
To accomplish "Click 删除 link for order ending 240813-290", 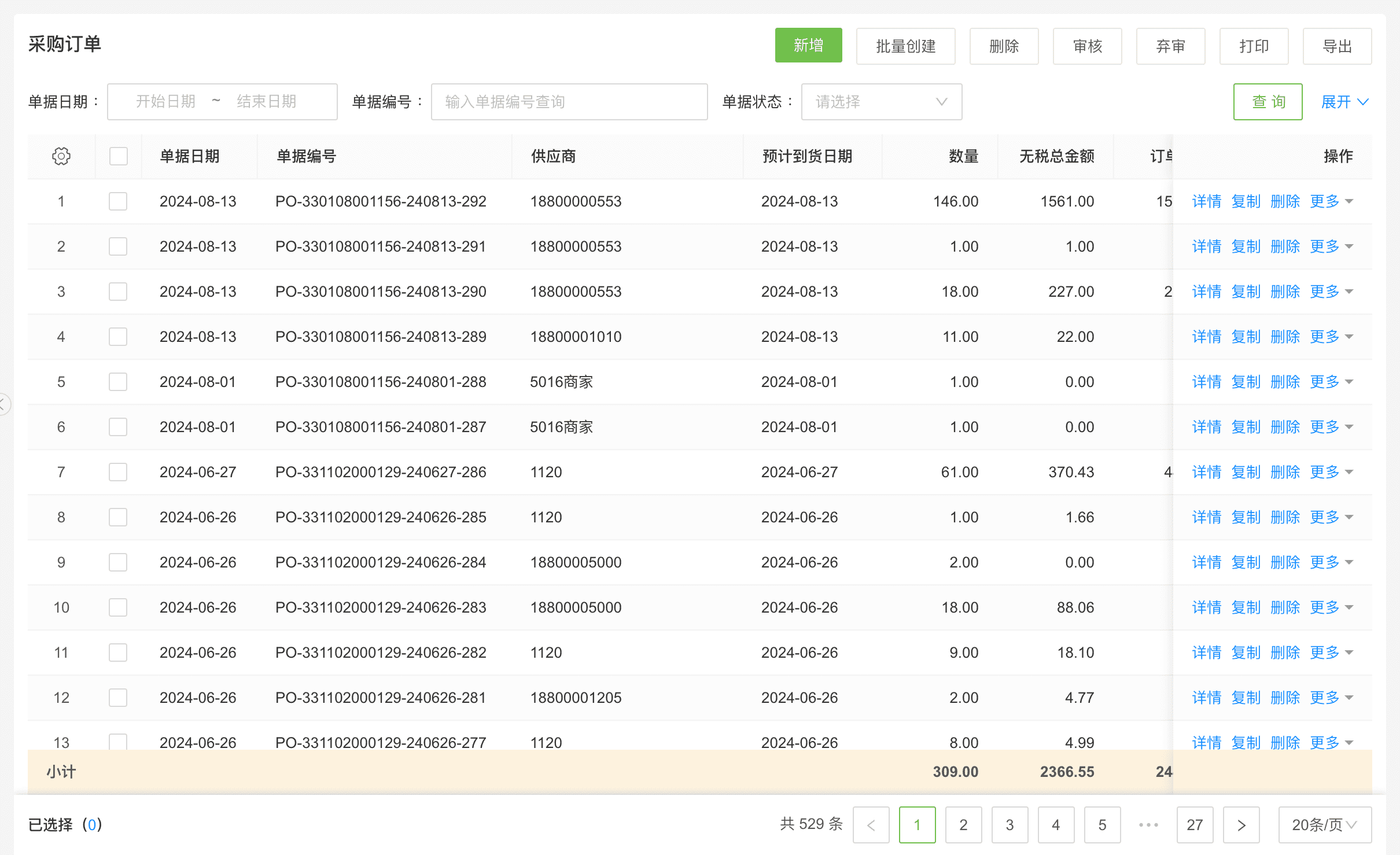I will coord(1285,292).
